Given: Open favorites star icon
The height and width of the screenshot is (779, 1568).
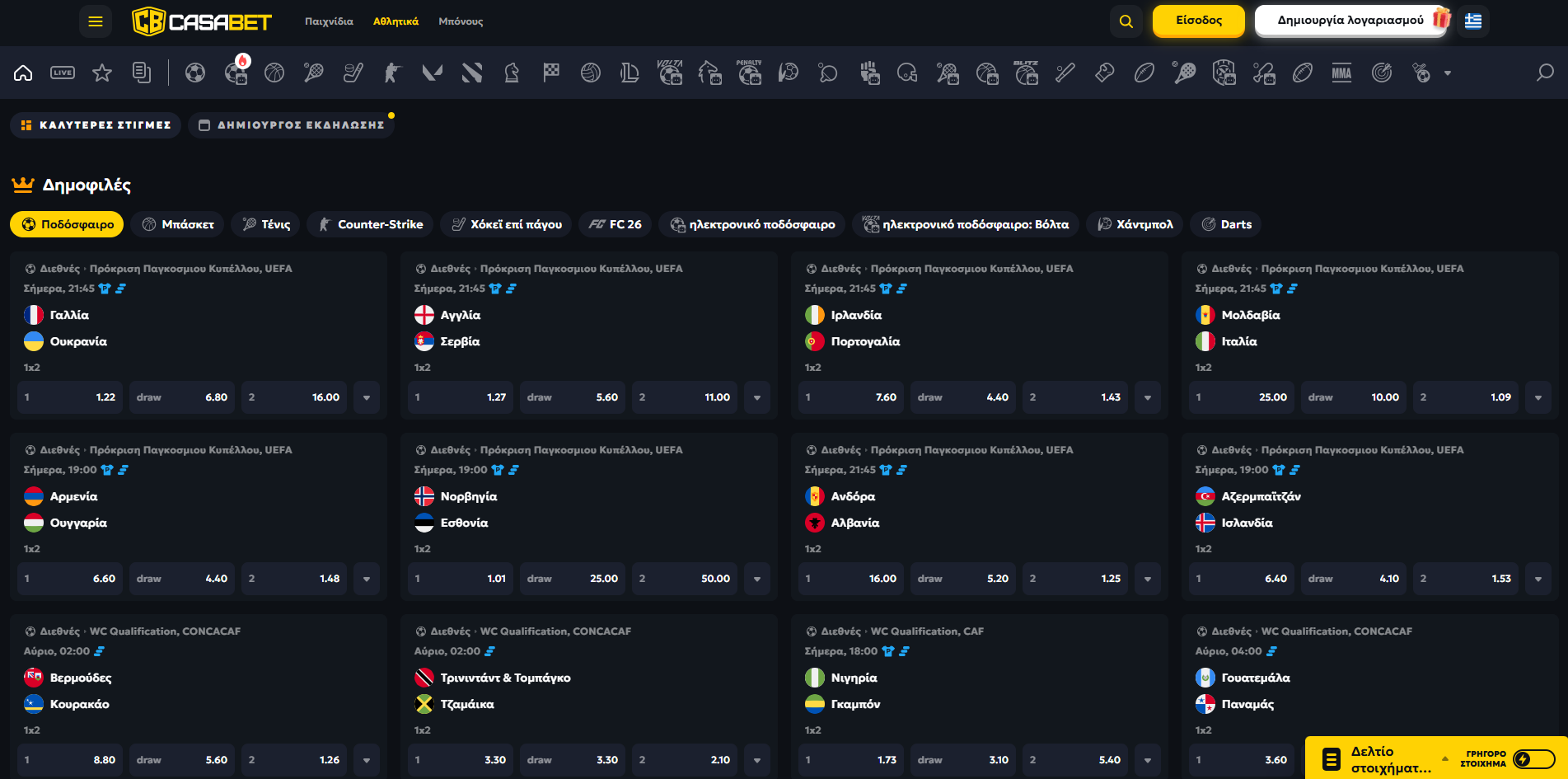Looking at the screenshot, I should coord(102,73).
